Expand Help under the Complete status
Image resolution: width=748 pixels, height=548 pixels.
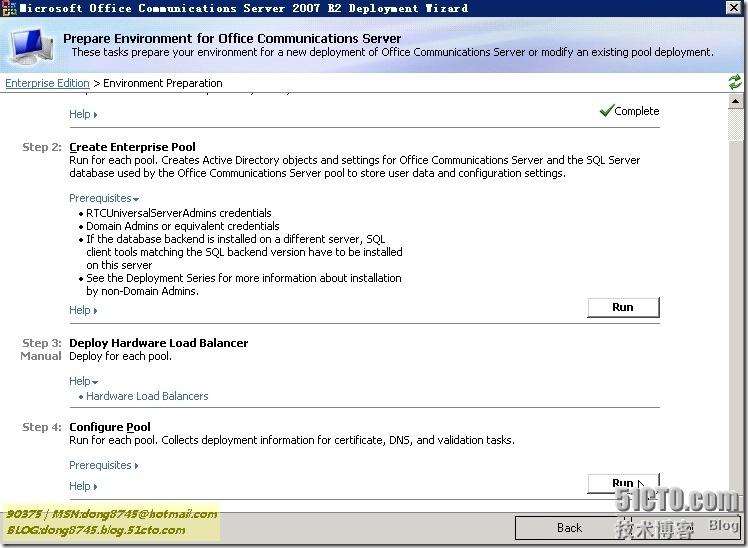(83, 114)
